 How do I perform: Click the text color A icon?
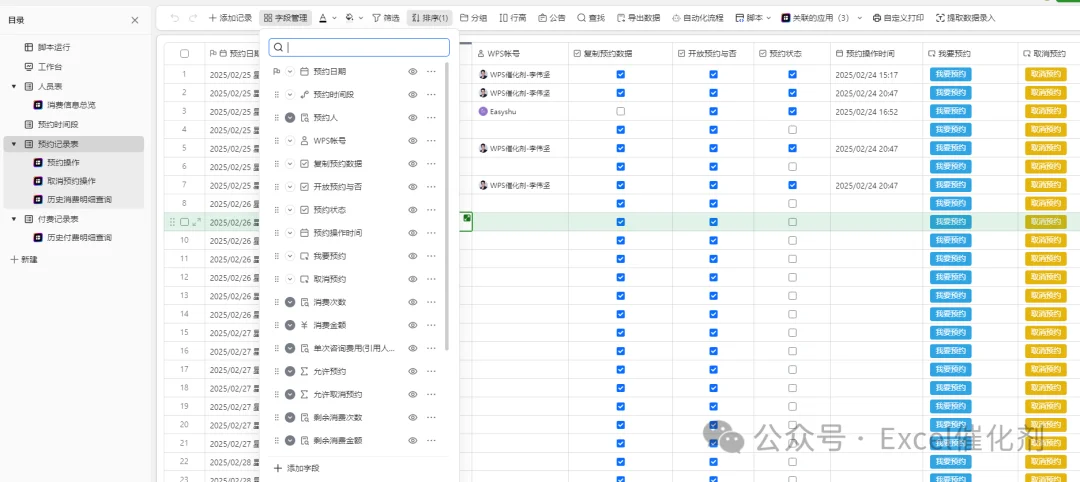[x=323, y=18]
